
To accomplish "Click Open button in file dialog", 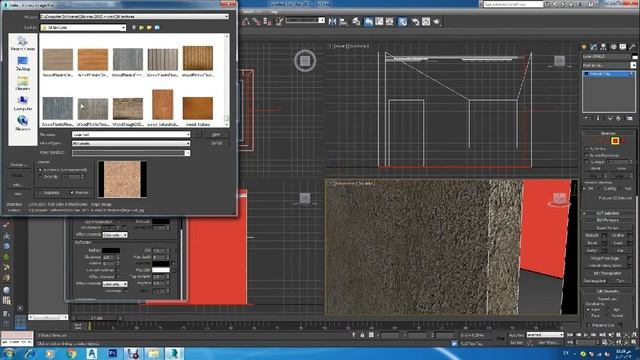I will pyautogui.click(x=216, y=134).
